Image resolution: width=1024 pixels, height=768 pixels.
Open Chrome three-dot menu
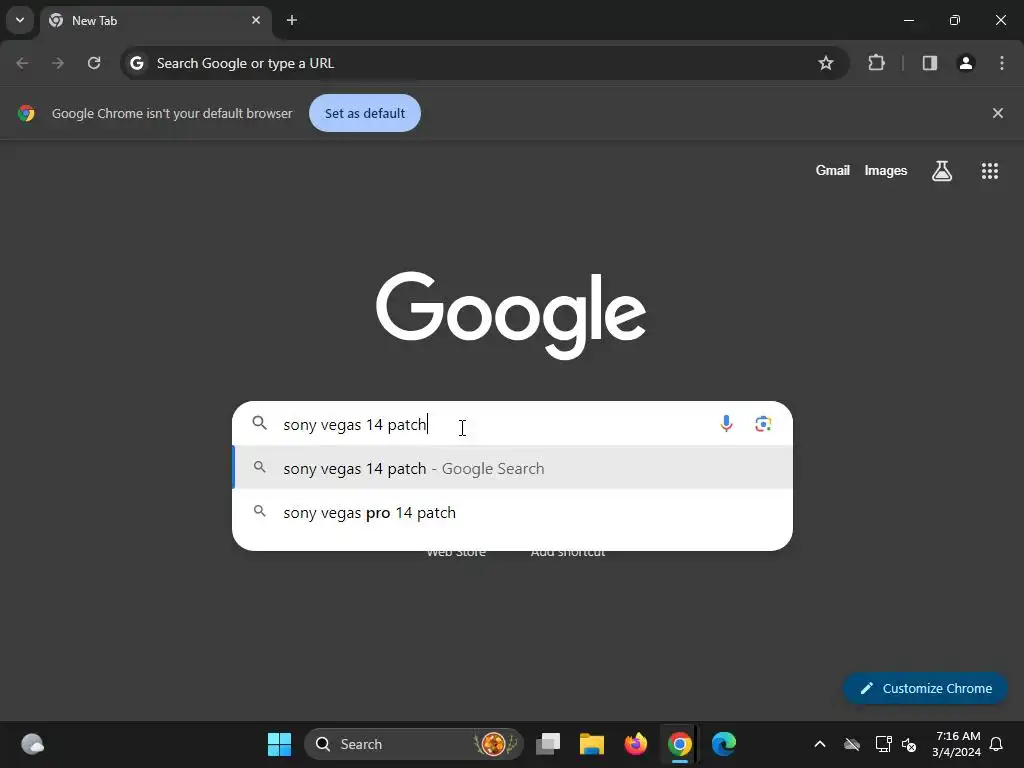click(x=1002, y=63)
